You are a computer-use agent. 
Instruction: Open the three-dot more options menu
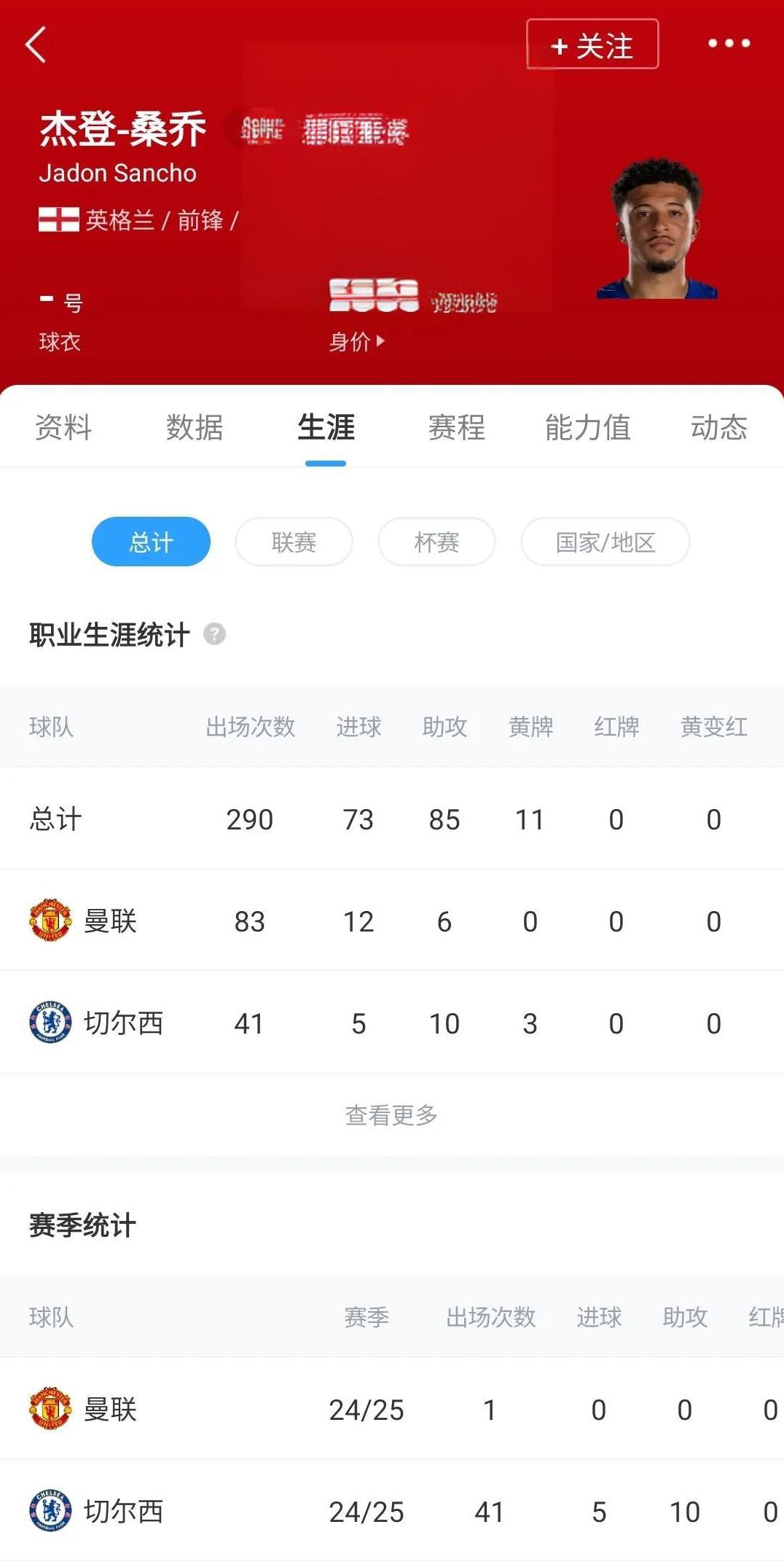[x=729, y=44]
